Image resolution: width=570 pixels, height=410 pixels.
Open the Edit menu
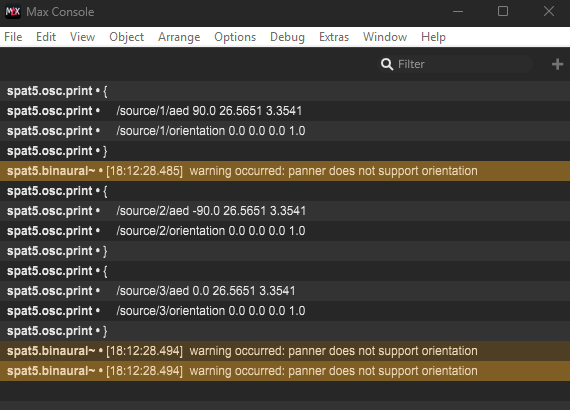click(46, 37)
